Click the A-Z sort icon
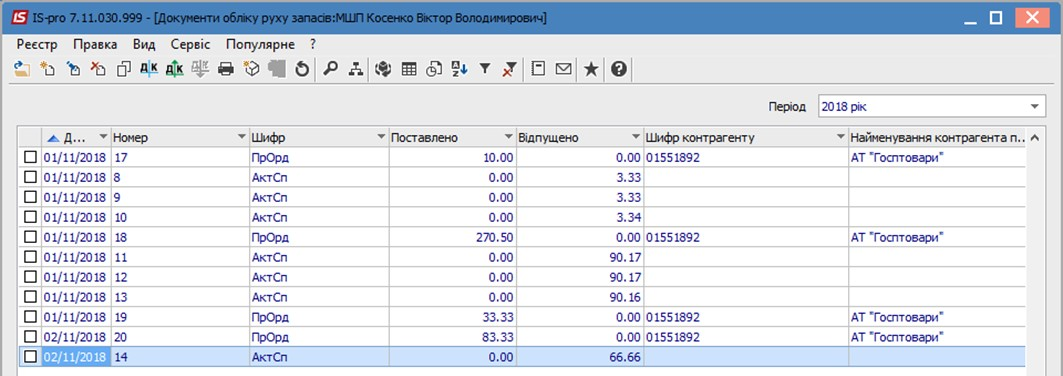The width and height of the screenshot is (1063, 376). tap(460, 69)
